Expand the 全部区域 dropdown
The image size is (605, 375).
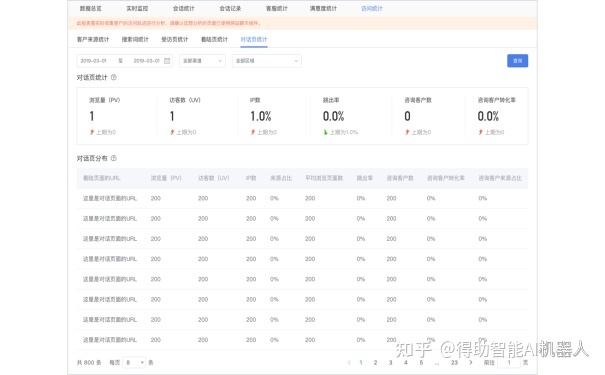click(x=267, y=61)
